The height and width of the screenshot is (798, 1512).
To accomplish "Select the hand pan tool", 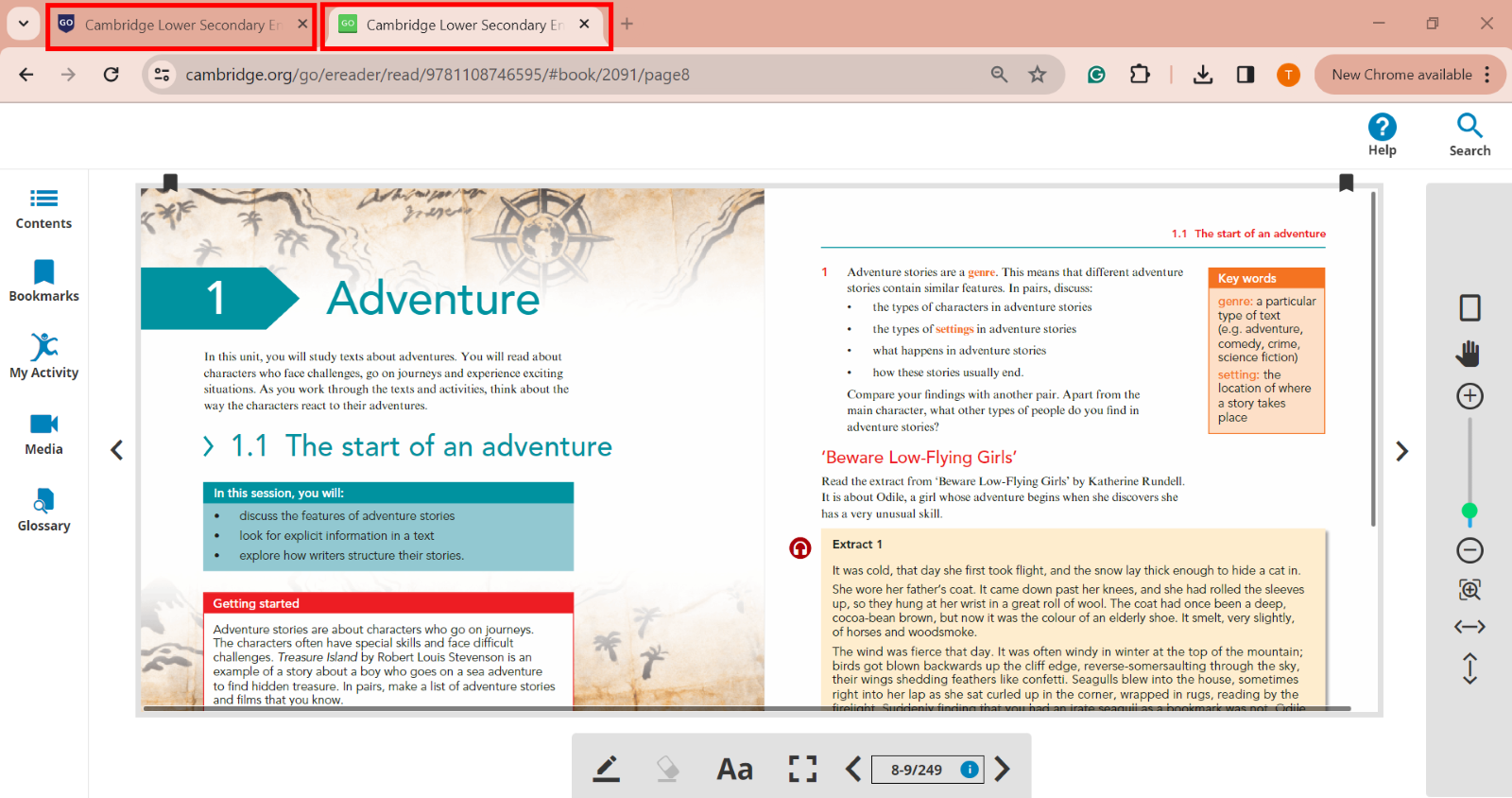I will [1469, 354].
